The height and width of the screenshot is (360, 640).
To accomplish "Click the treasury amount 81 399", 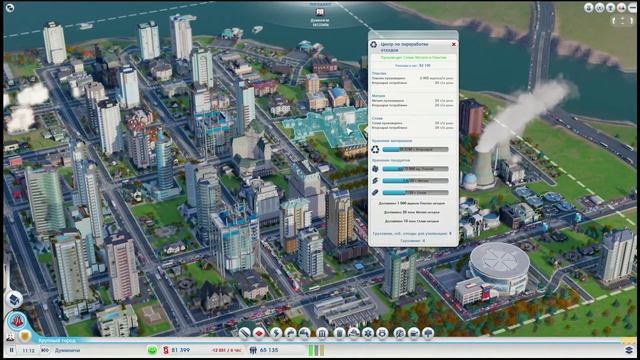I will coord(180,350).
